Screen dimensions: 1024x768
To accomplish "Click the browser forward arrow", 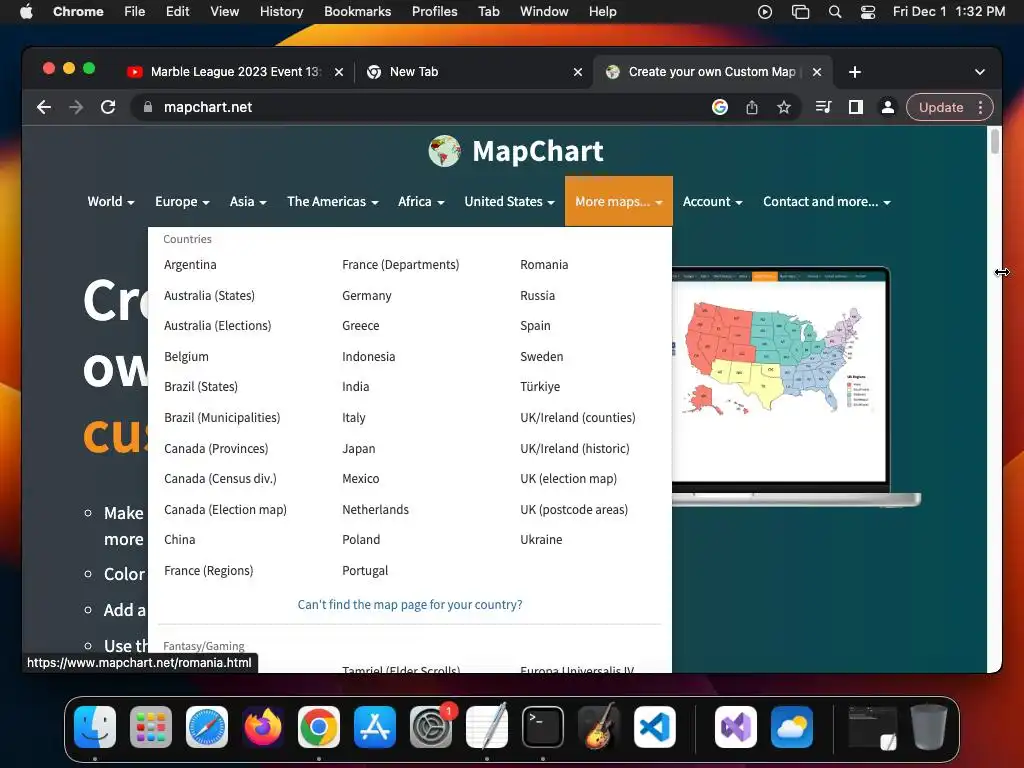I will coord(76,107).
